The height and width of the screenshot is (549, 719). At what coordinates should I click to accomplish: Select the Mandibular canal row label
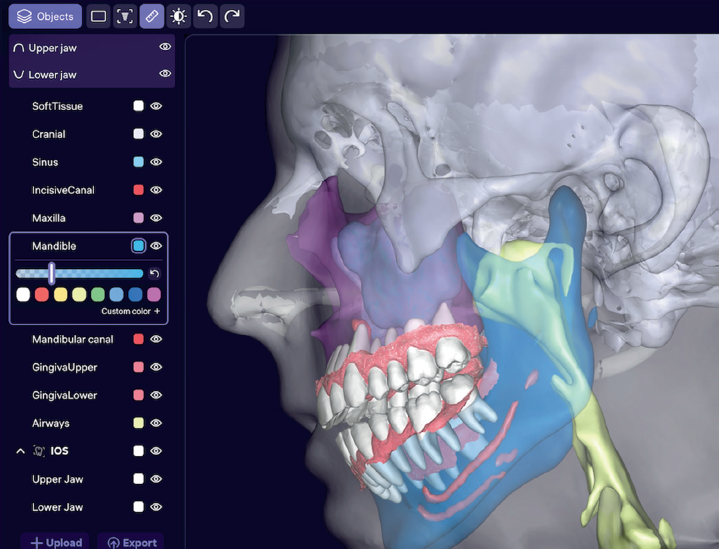[72, 339]
